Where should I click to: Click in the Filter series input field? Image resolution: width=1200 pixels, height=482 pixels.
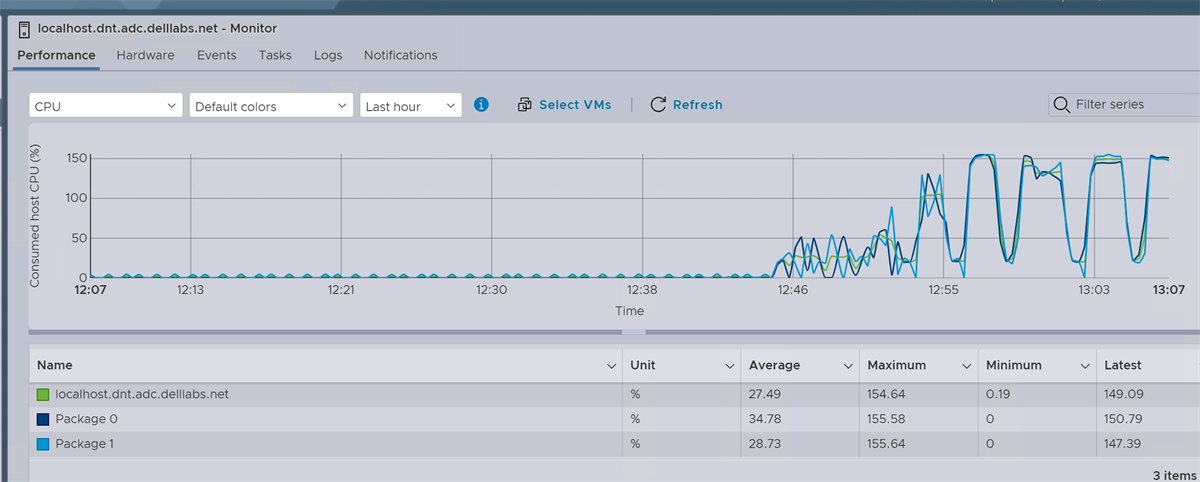coord(1123,104)
